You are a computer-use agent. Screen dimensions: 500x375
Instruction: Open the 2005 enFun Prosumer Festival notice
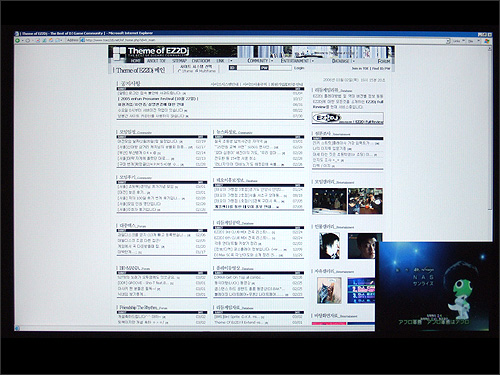click(x=158, y=99)
